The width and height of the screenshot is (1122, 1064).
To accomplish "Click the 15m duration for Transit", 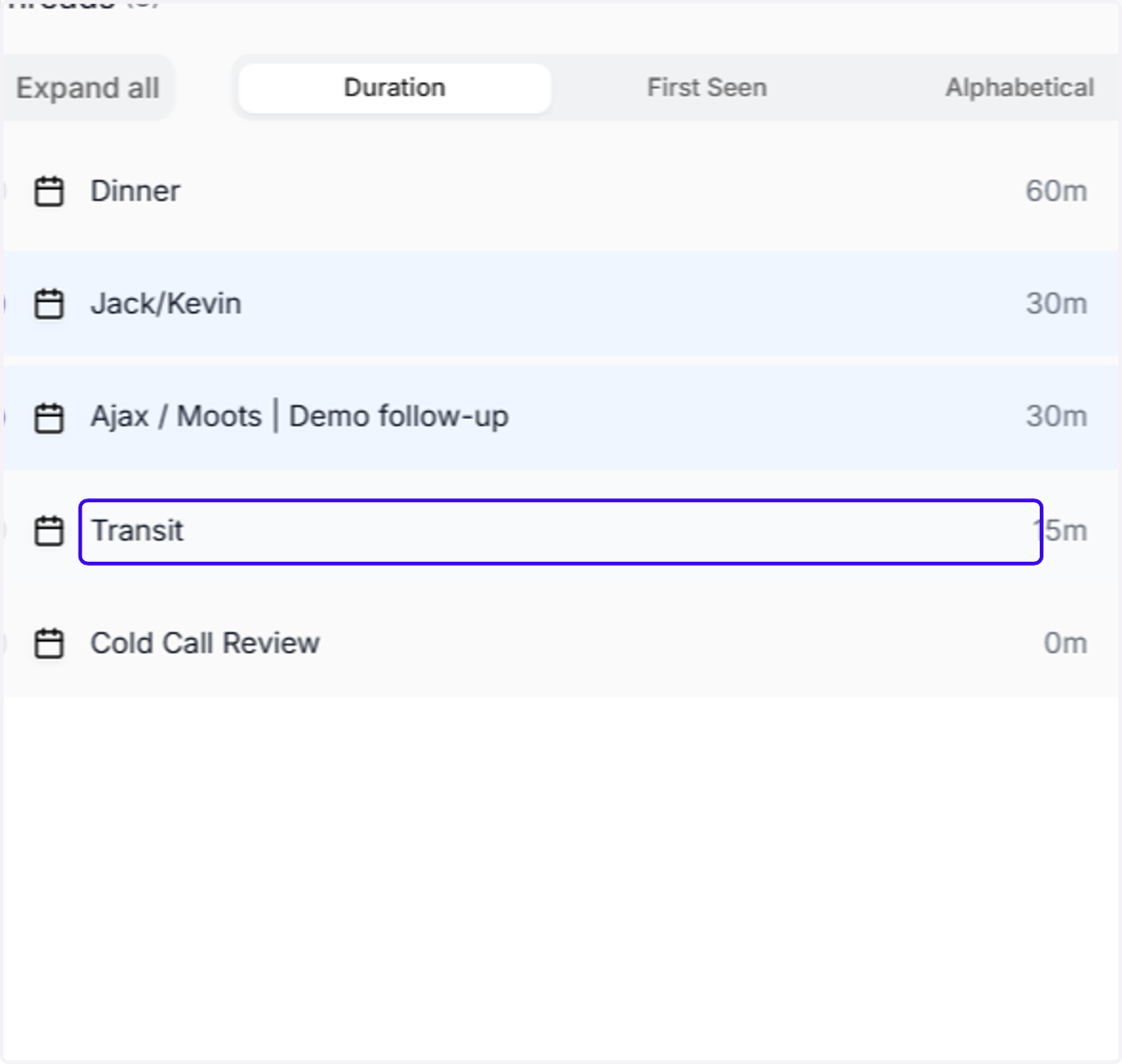I will pyautogui.click(x=1061, y=531).
